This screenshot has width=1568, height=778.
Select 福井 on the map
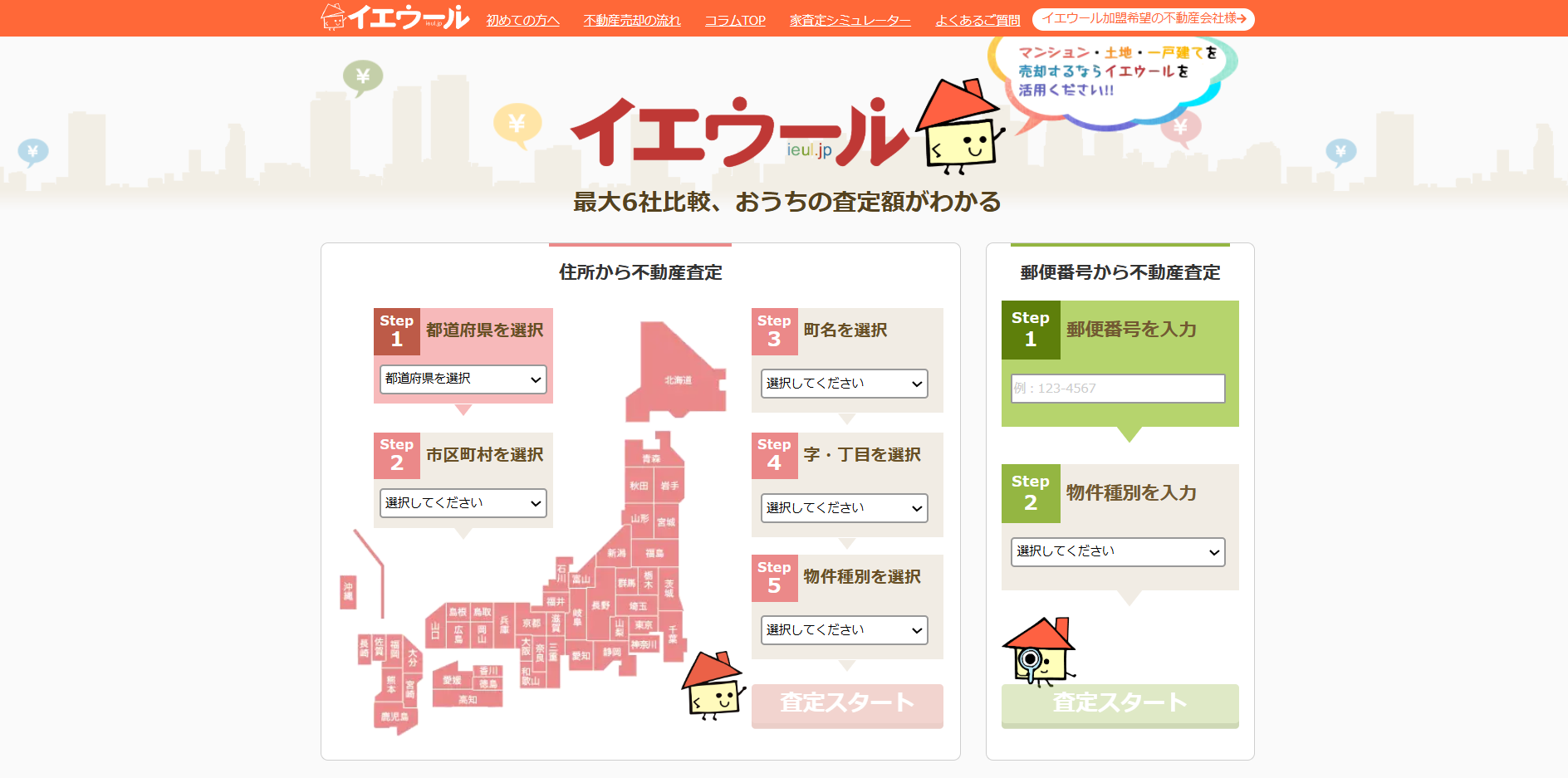(x=555, y=601)
